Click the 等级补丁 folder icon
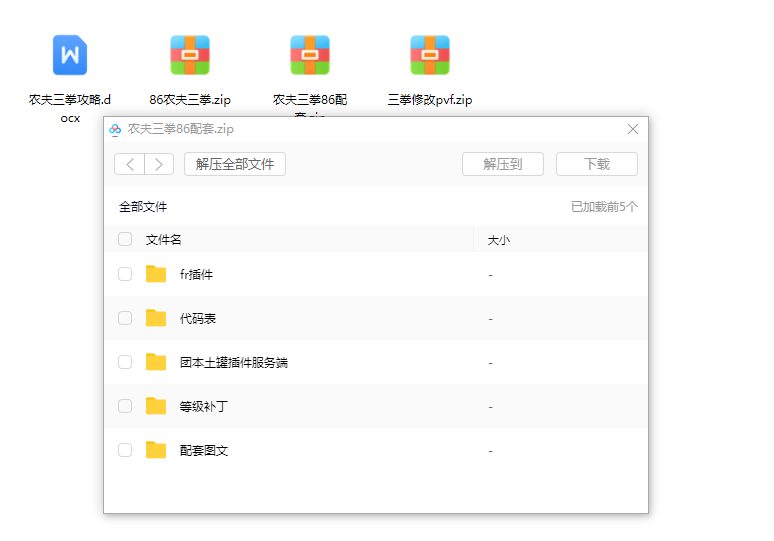774x541 pixels. 156,406
